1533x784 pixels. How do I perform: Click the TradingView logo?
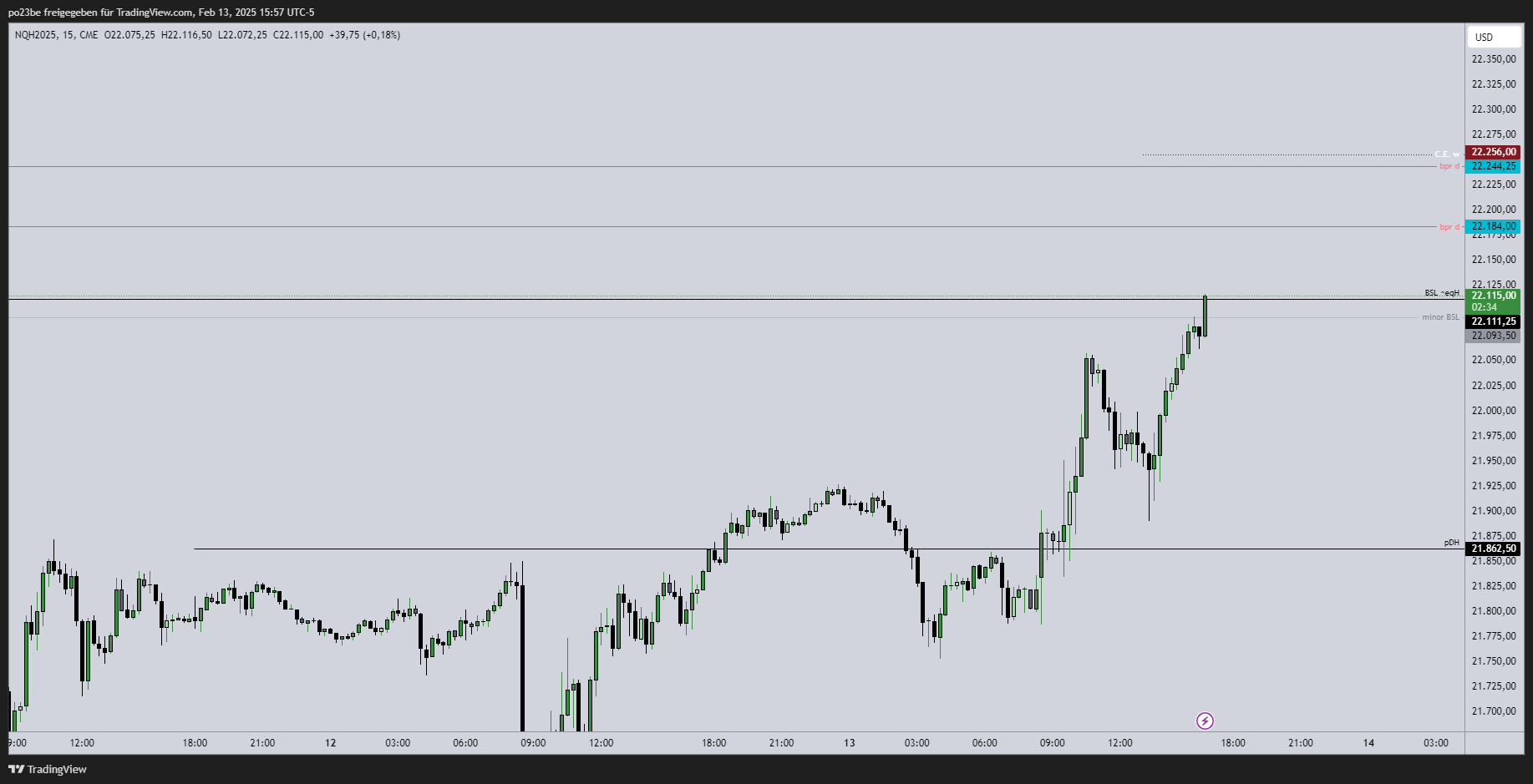point(48,769)
